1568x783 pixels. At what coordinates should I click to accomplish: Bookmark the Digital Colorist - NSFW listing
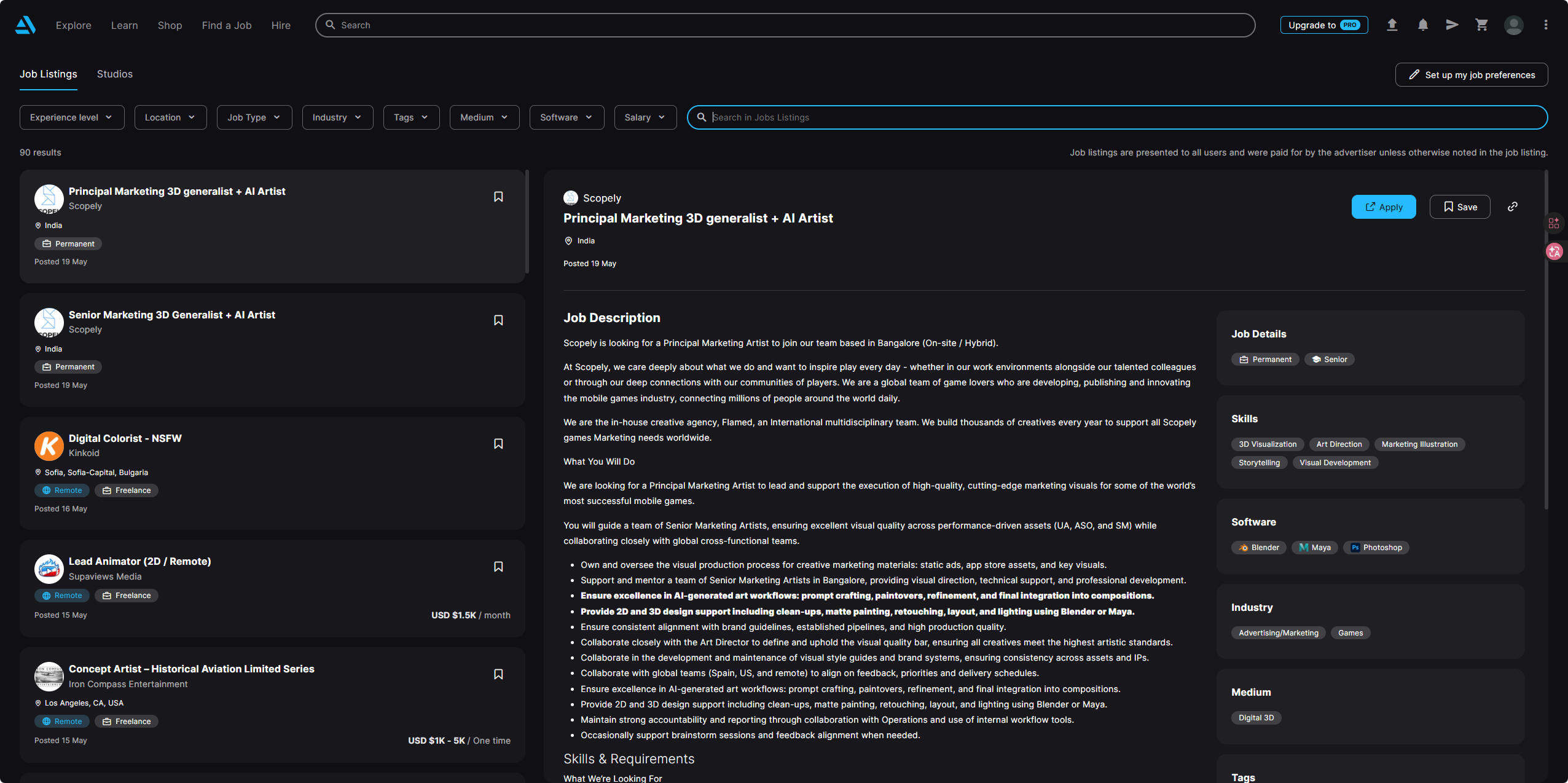click(498, 444)
